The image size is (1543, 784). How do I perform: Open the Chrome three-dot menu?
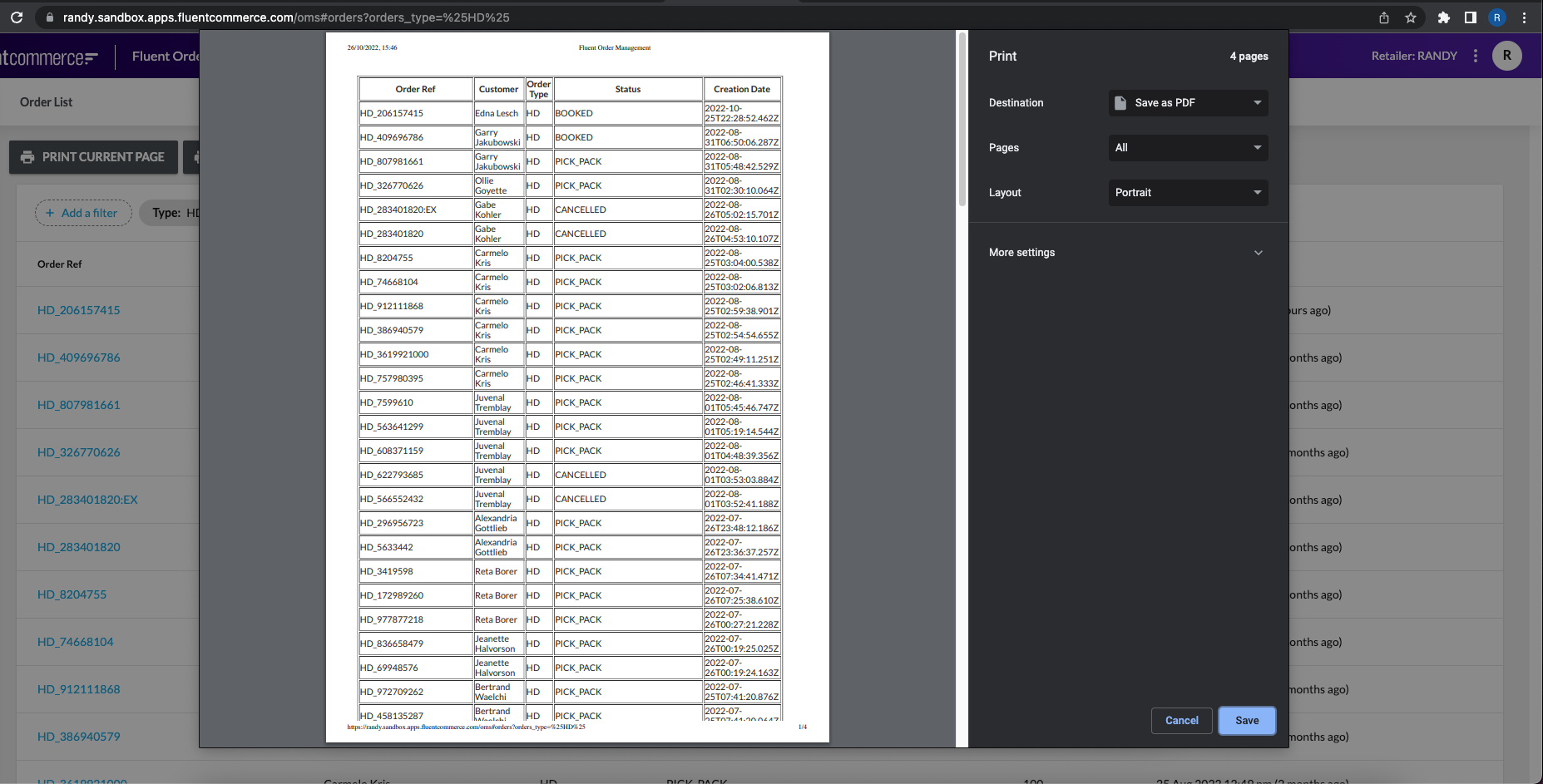point(1524,17)
